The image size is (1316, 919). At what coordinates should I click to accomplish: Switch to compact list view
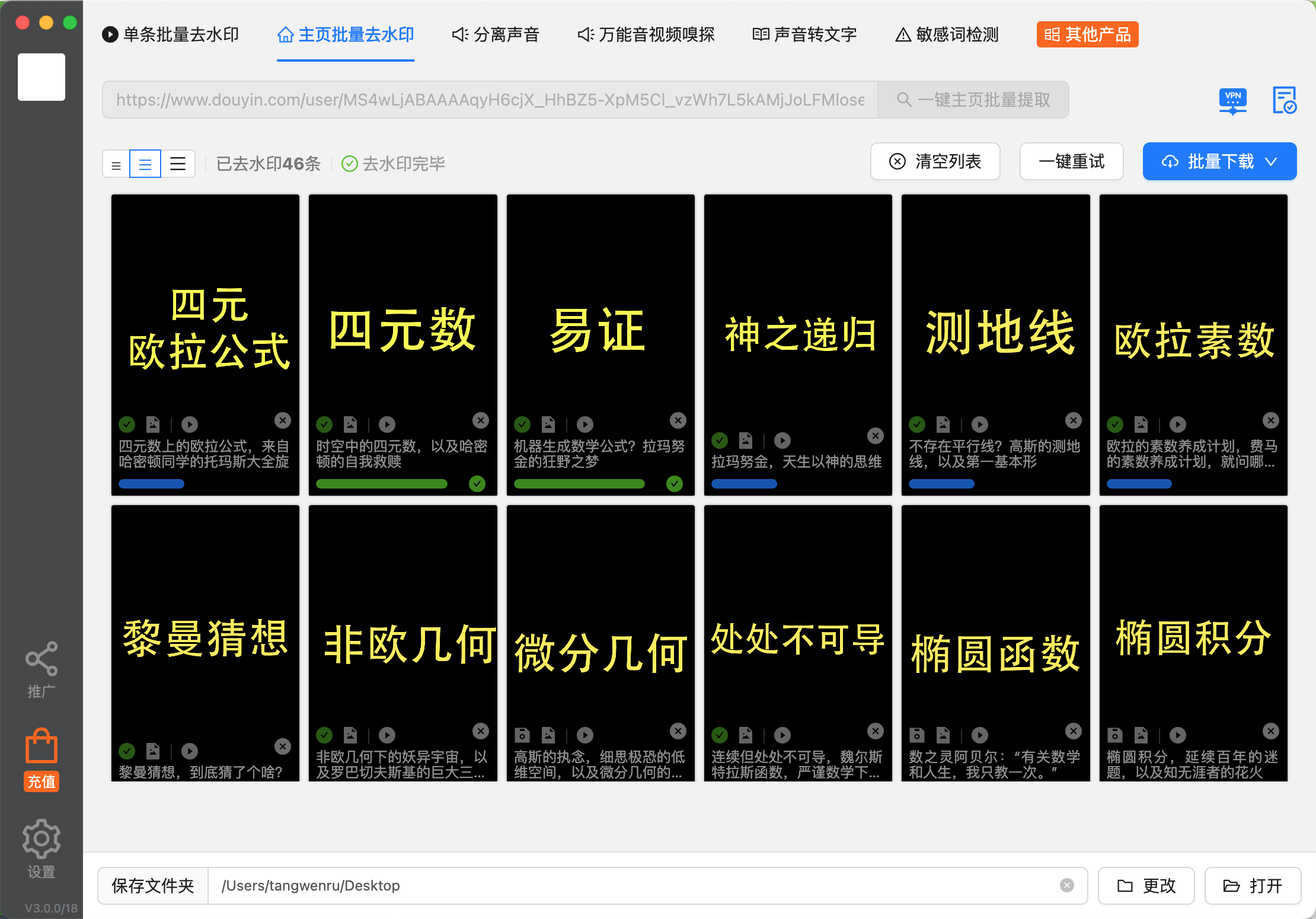tap(116, 164)
